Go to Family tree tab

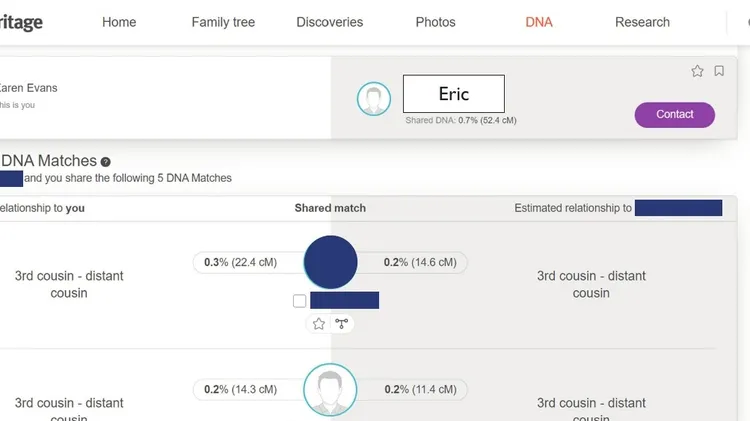[223, 22]
